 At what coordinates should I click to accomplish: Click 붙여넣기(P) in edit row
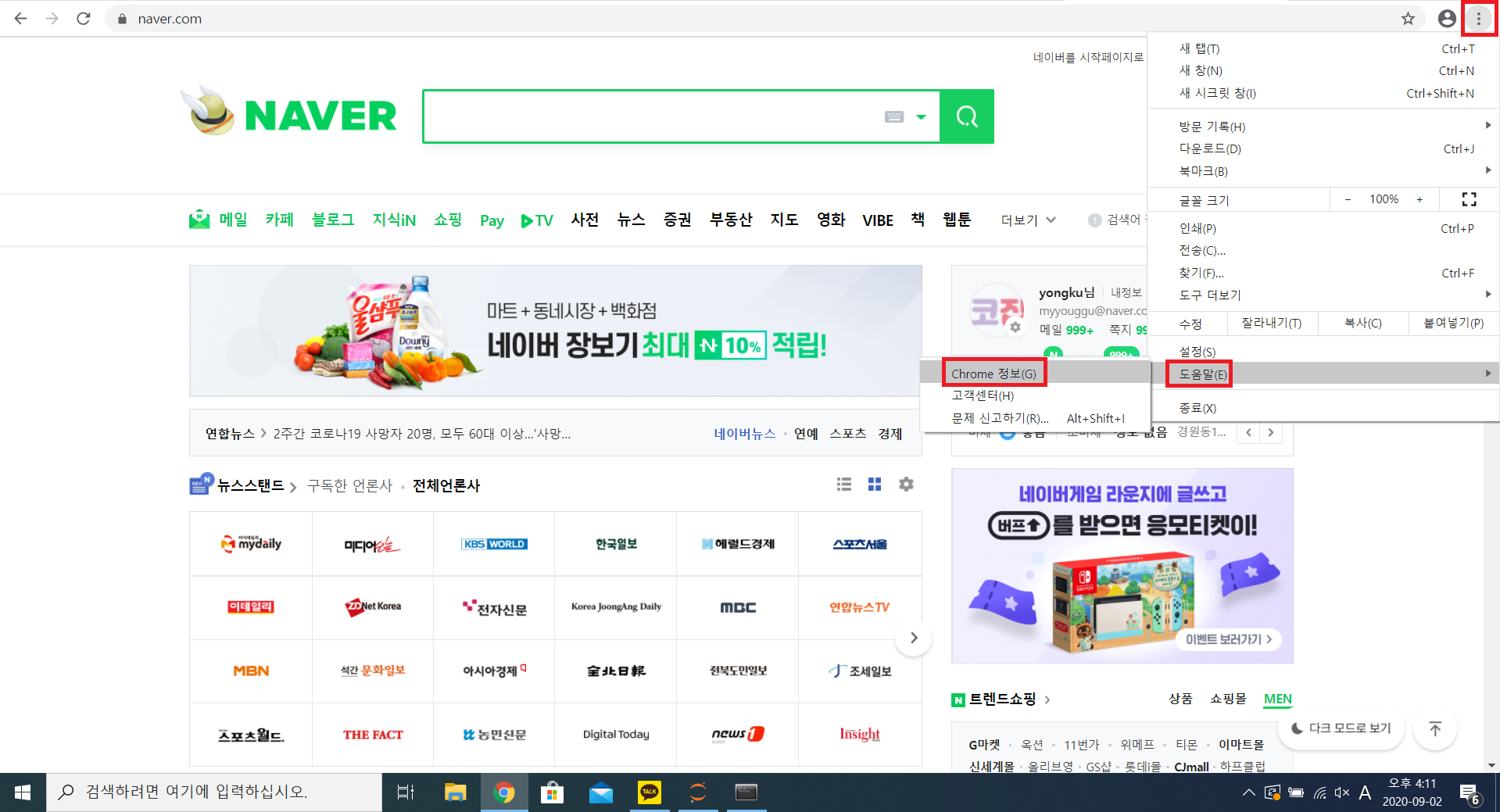[1453, 323]
